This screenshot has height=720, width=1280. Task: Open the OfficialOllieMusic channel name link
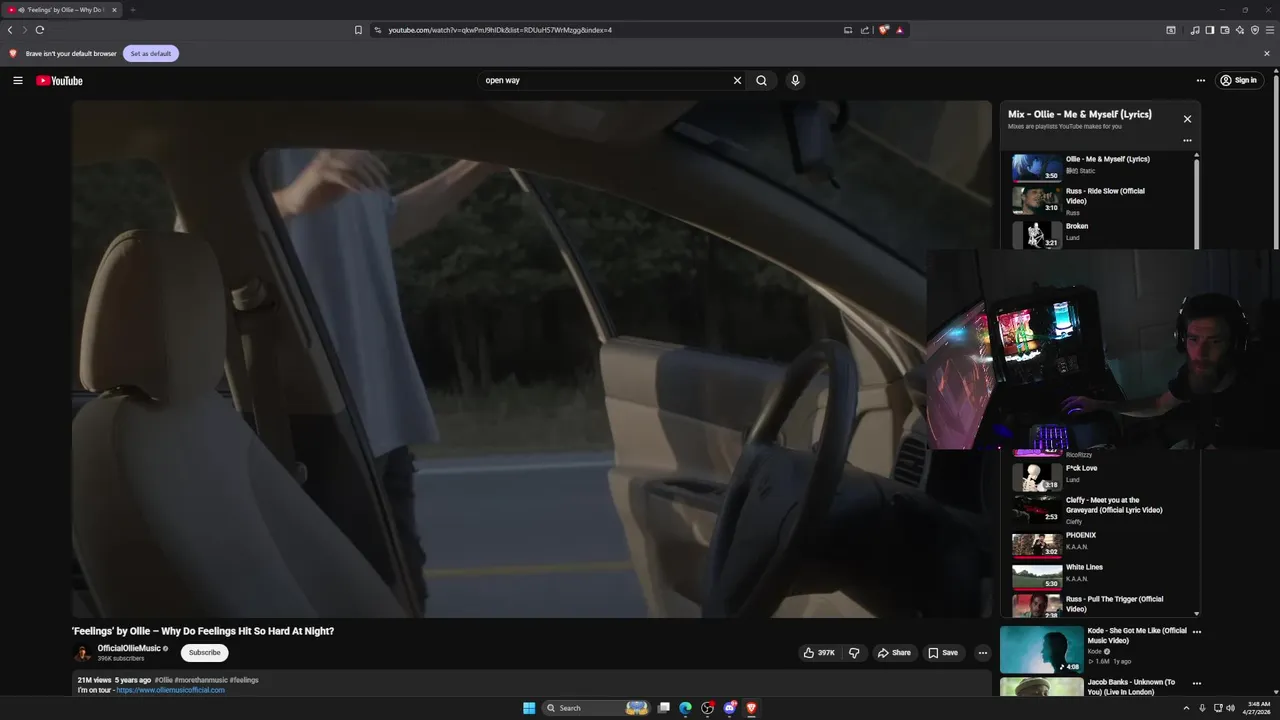[x=129, y=649]
